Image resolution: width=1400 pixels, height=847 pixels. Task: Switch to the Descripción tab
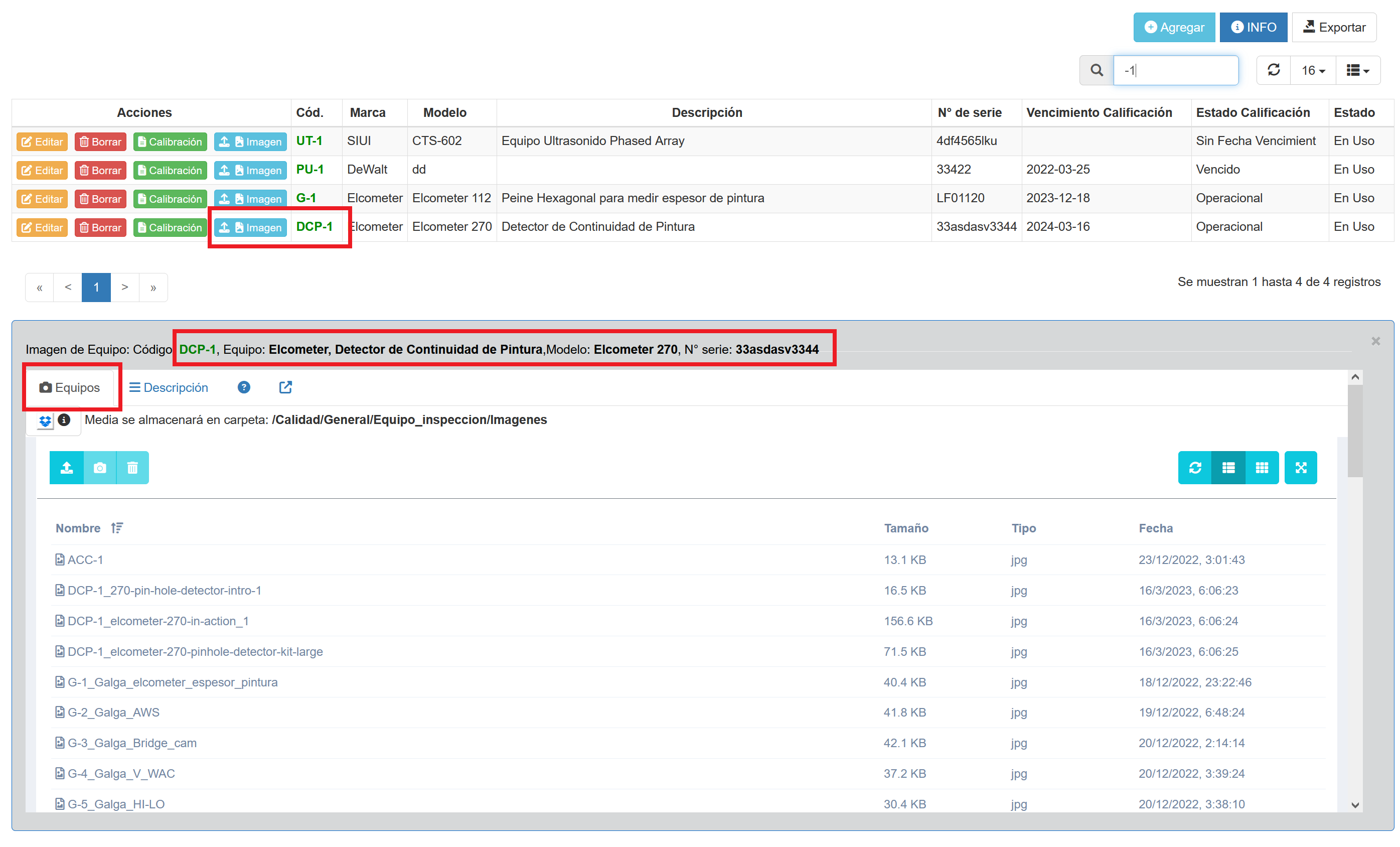point(169,387)
